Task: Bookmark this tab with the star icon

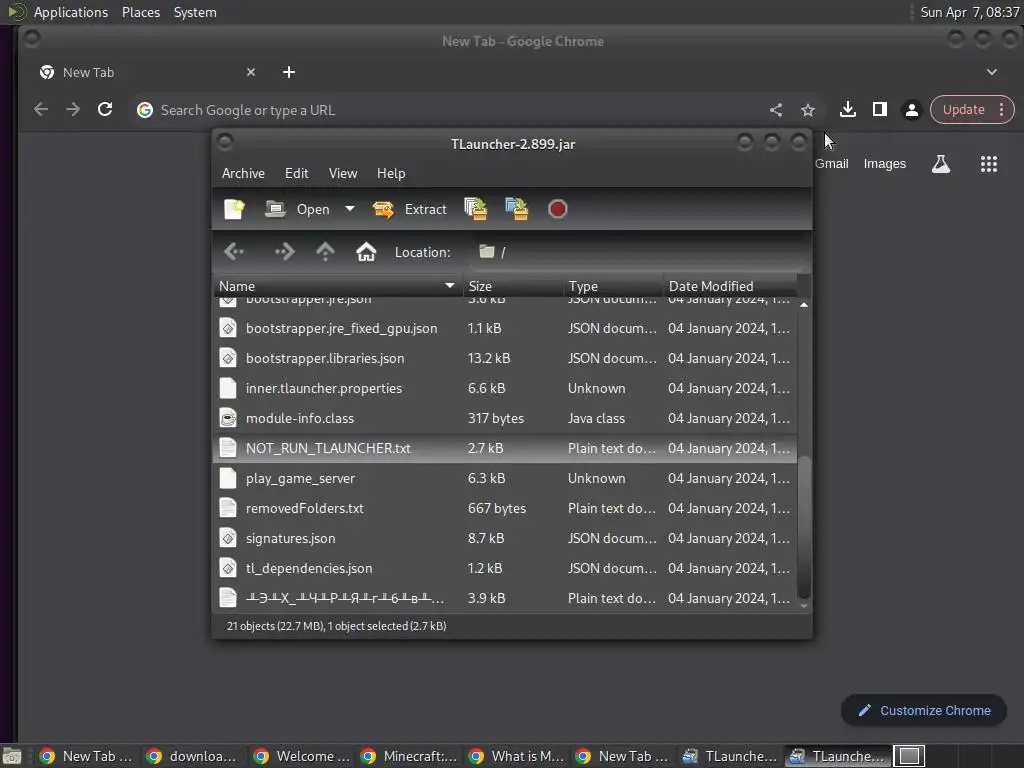Action: click(808, 110)
